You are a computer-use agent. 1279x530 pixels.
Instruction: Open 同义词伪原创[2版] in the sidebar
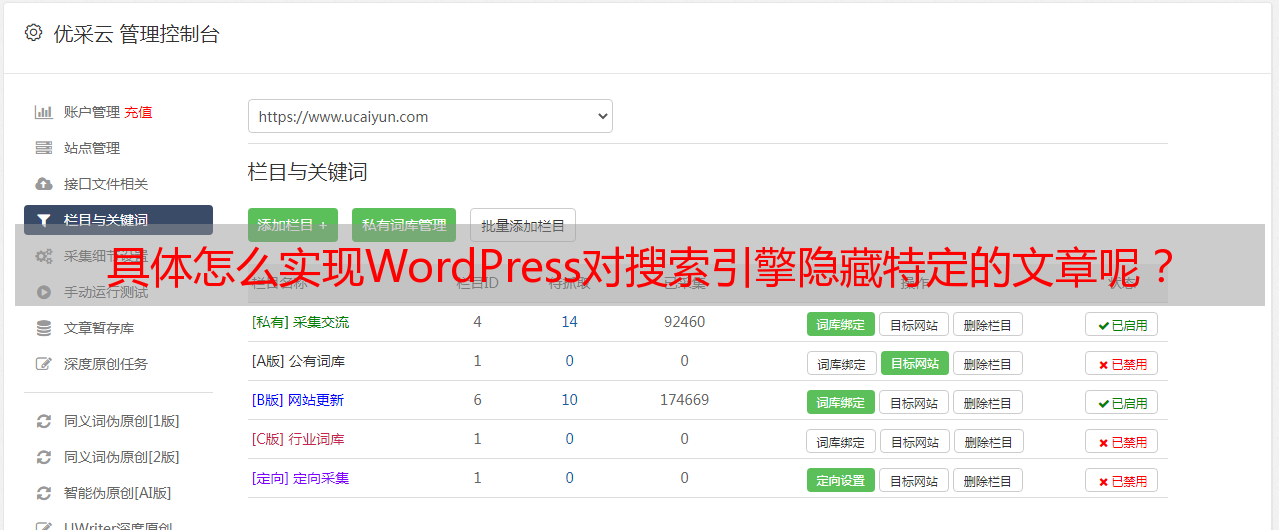pos(122,457)
